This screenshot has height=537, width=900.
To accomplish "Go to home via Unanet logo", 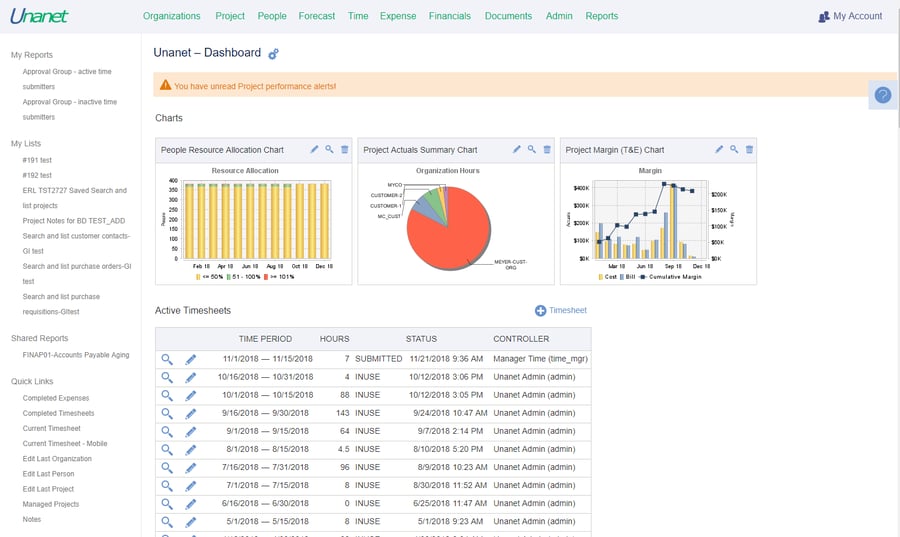I will 39,15.
